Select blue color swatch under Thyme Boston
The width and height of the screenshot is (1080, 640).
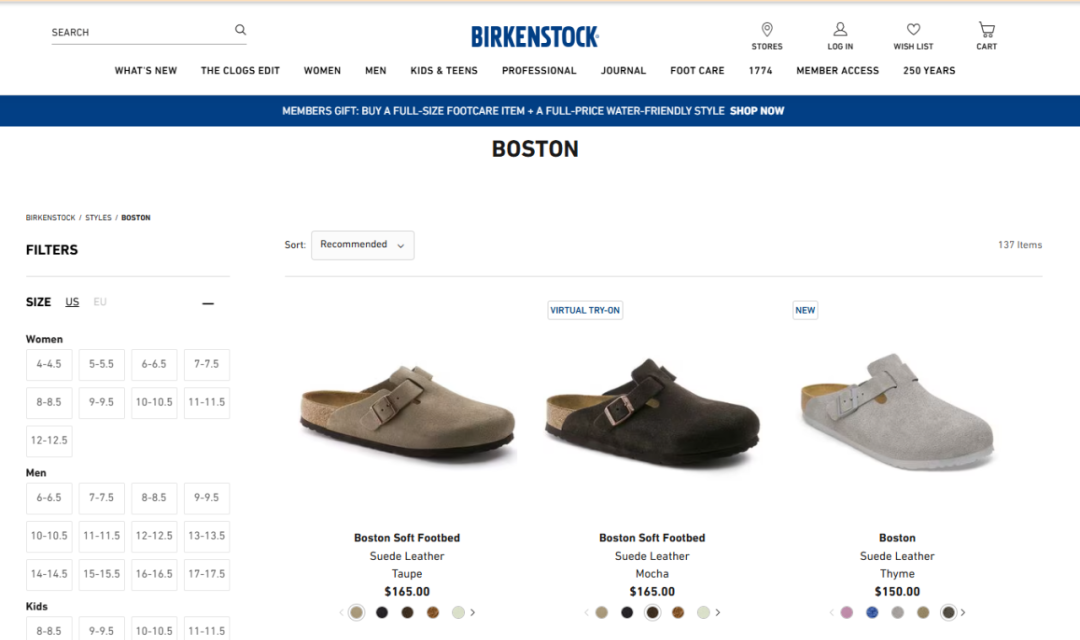(x=872, y=612)
